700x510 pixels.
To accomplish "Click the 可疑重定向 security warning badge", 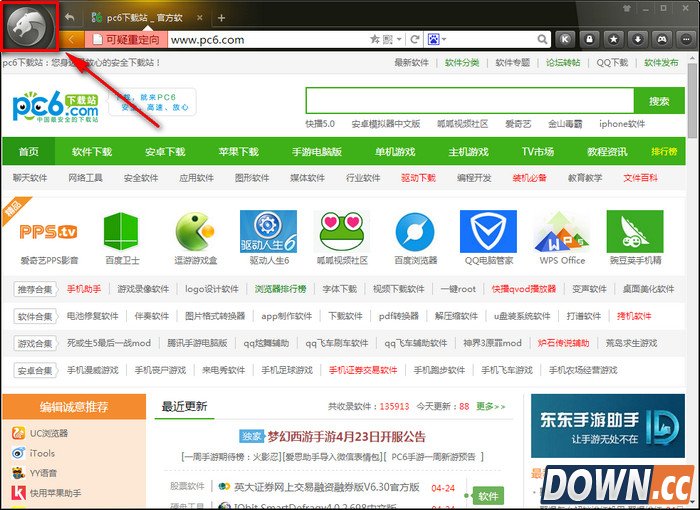I will 126,40.
